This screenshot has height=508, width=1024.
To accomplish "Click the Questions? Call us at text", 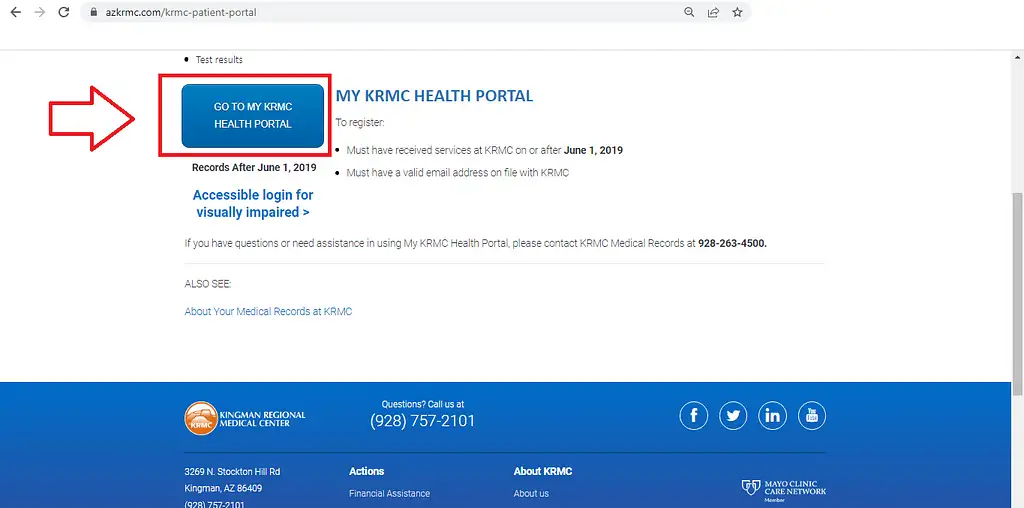I will (x=423, y=404).
